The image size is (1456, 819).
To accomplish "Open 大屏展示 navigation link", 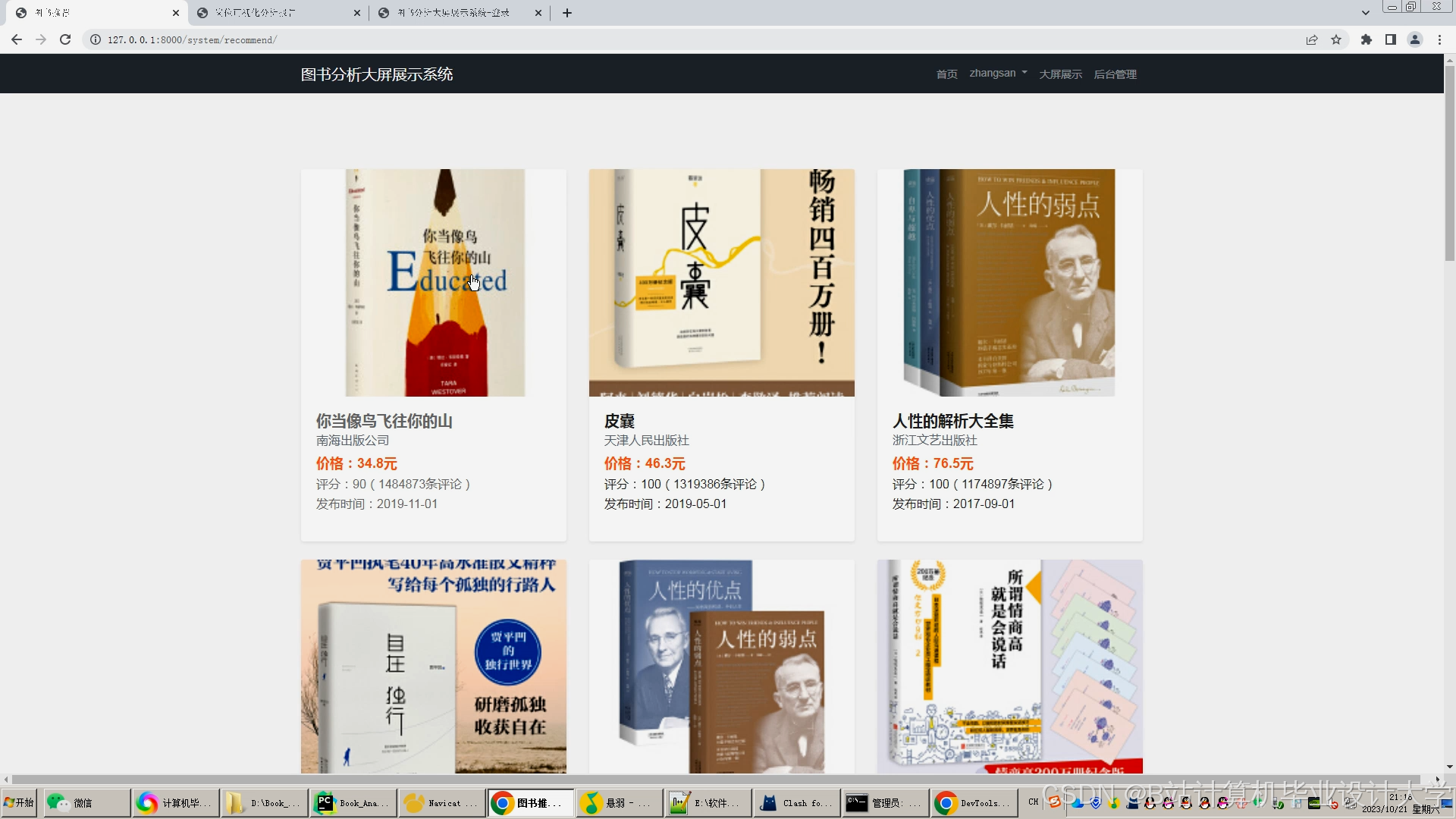I will pyautogui.click(x=1060, y=74).
